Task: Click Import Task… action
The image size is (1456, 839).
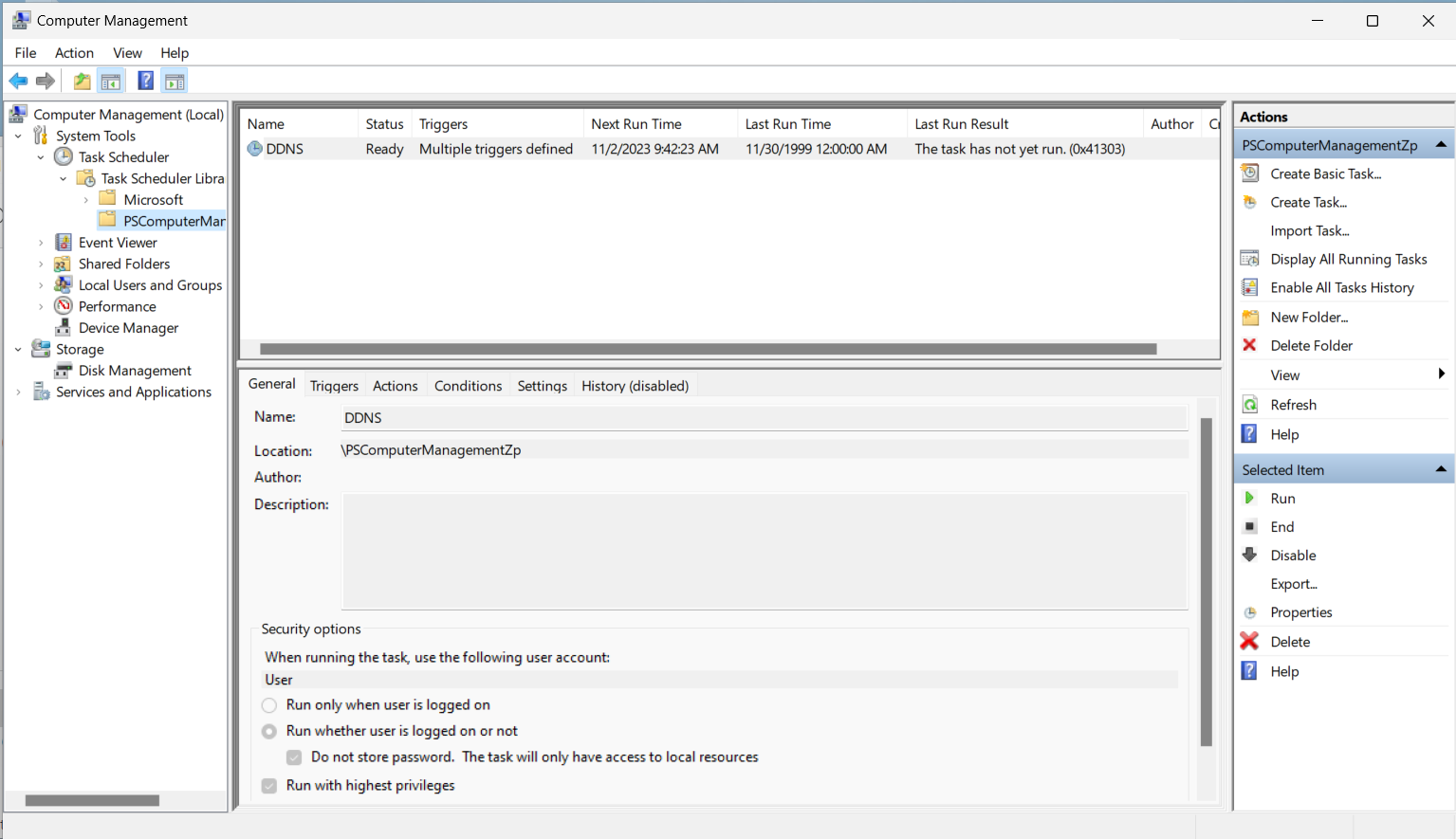Action: [1309, 230]
